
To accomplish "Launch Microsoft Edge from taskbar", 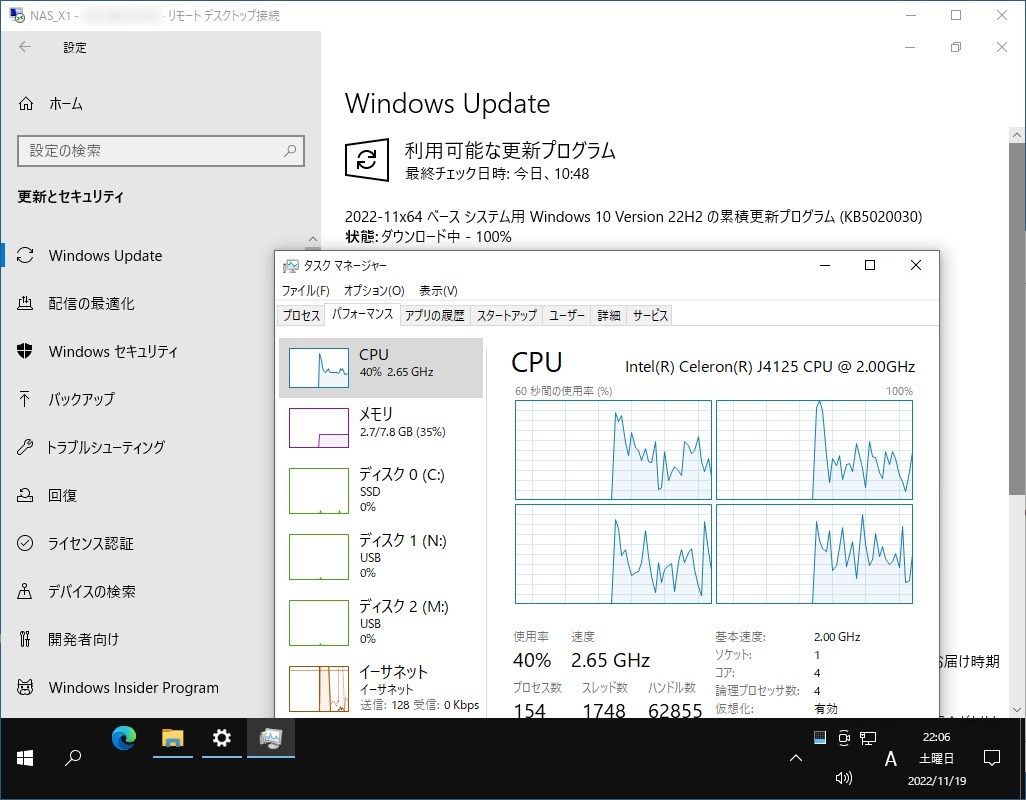I will pyautogui.click(x=124, y=738).
